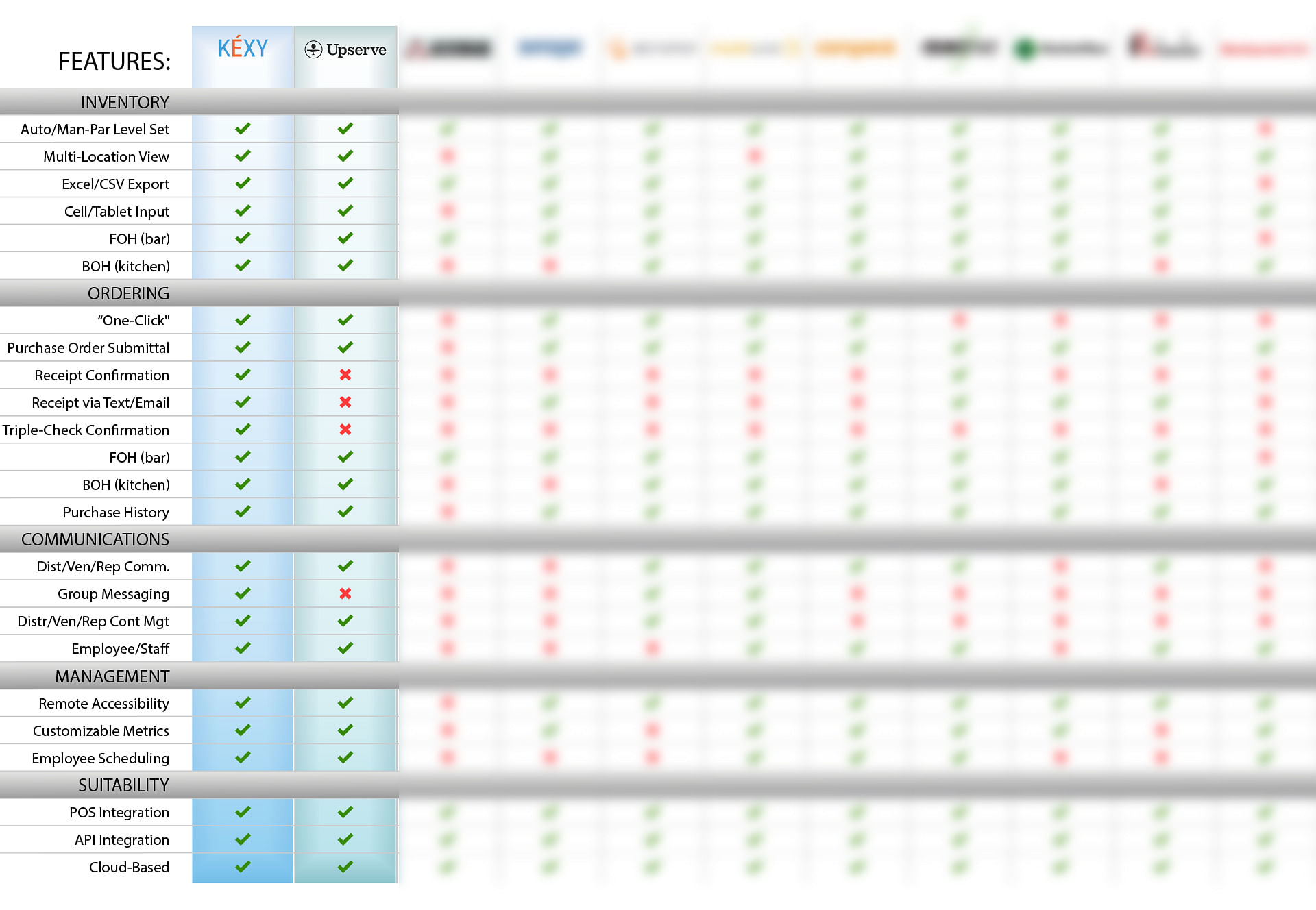The width and height of the screenshot is (1316, 910).
Task: Click KEXY's check for Auto/Man-Par Level Set
Action: (243, 129)
